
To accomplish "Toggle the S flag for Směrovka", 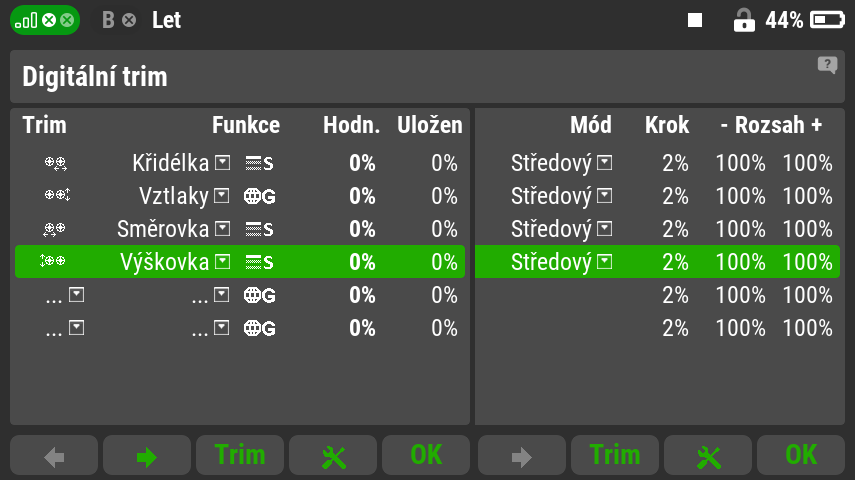I will (x=259, y=229).
